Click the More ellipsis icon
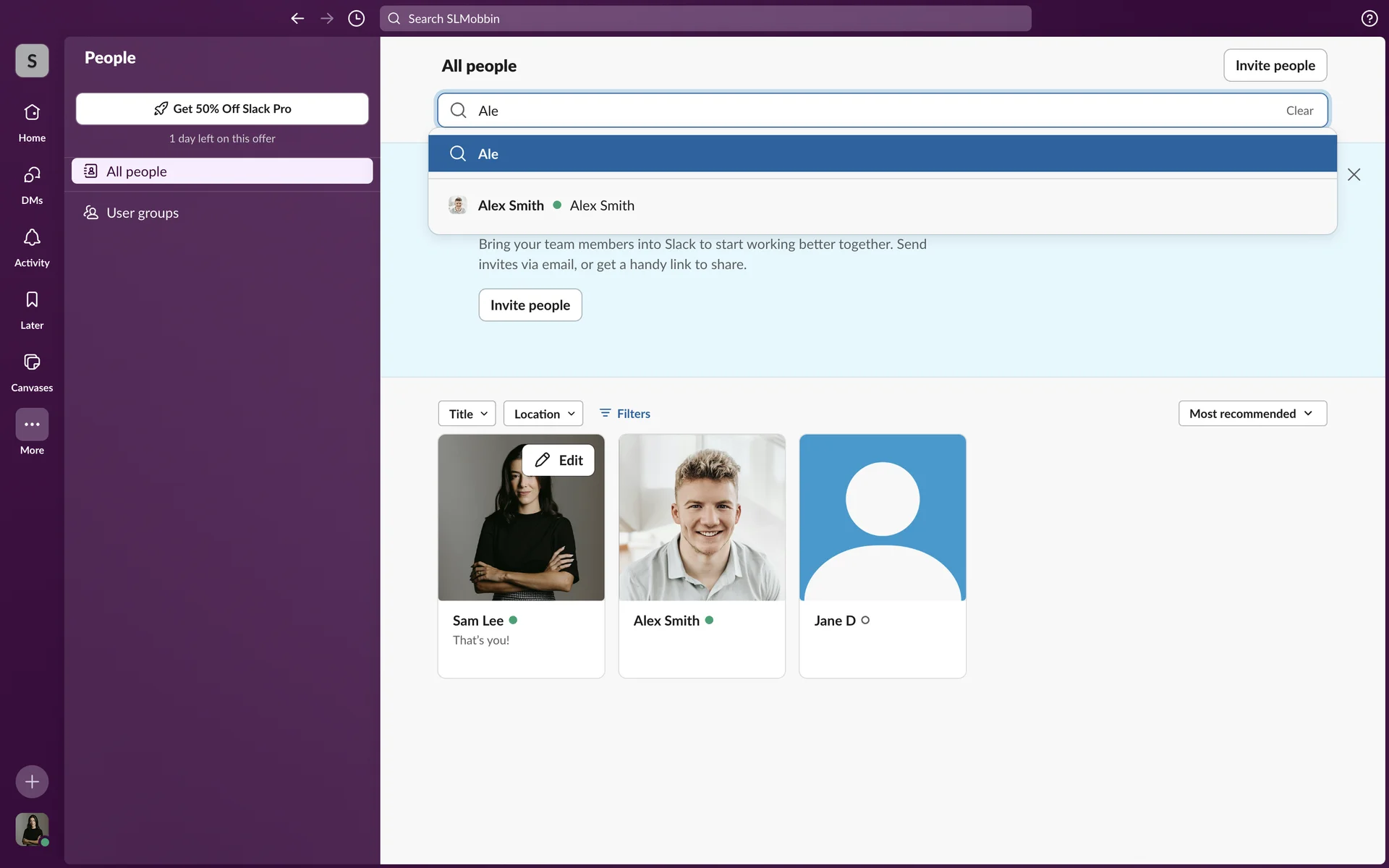This screenshot has height=868, width=1389. 32,425
